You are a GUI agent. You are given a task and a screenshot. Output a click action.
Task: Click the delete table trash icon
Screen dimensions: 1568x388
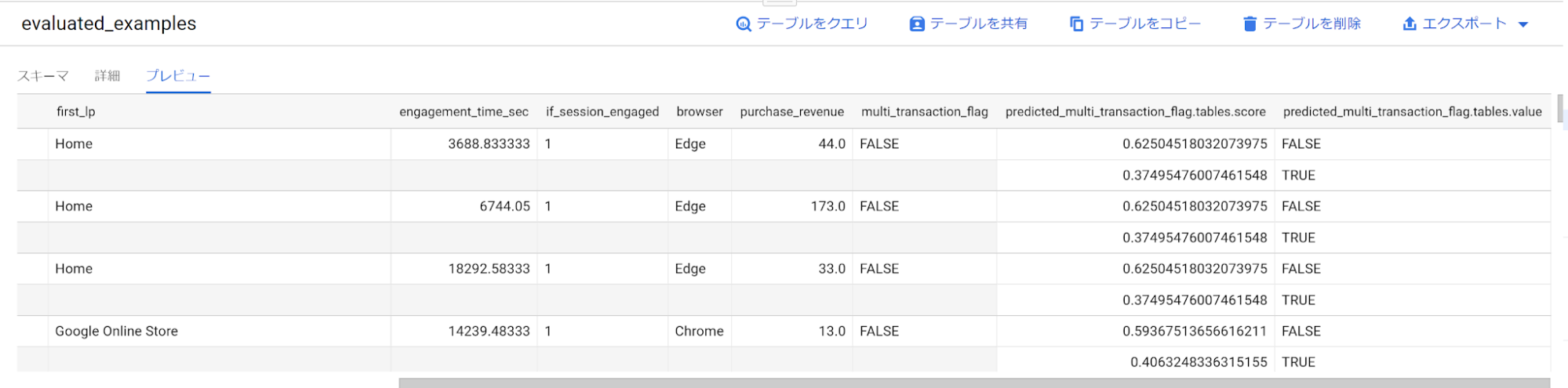tap(1250, 24)
